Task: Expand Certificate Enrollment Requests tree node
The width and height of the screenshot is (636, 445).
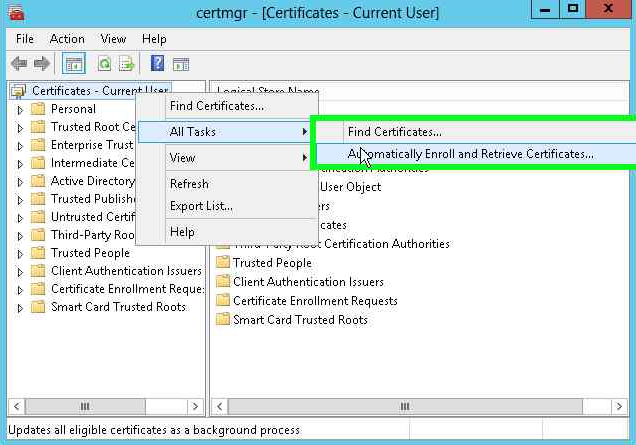Action: click(x=19, y=290)
